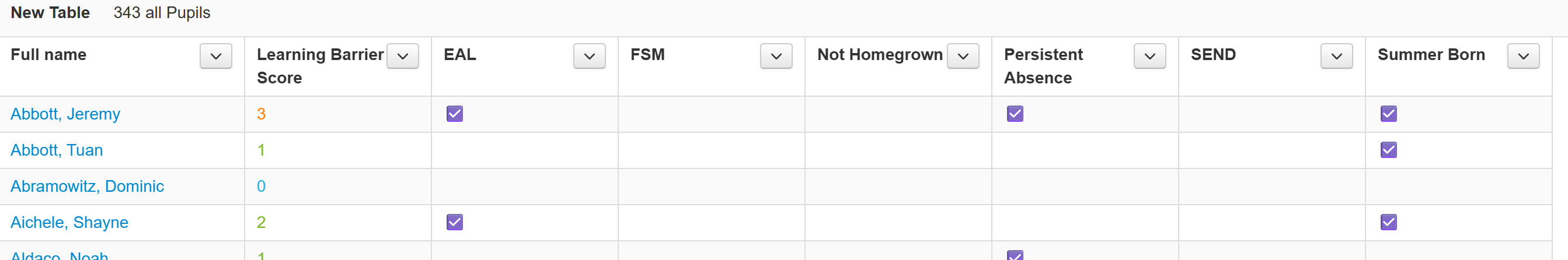Open the SEND column dropdown arrow

pos(1337,56)
